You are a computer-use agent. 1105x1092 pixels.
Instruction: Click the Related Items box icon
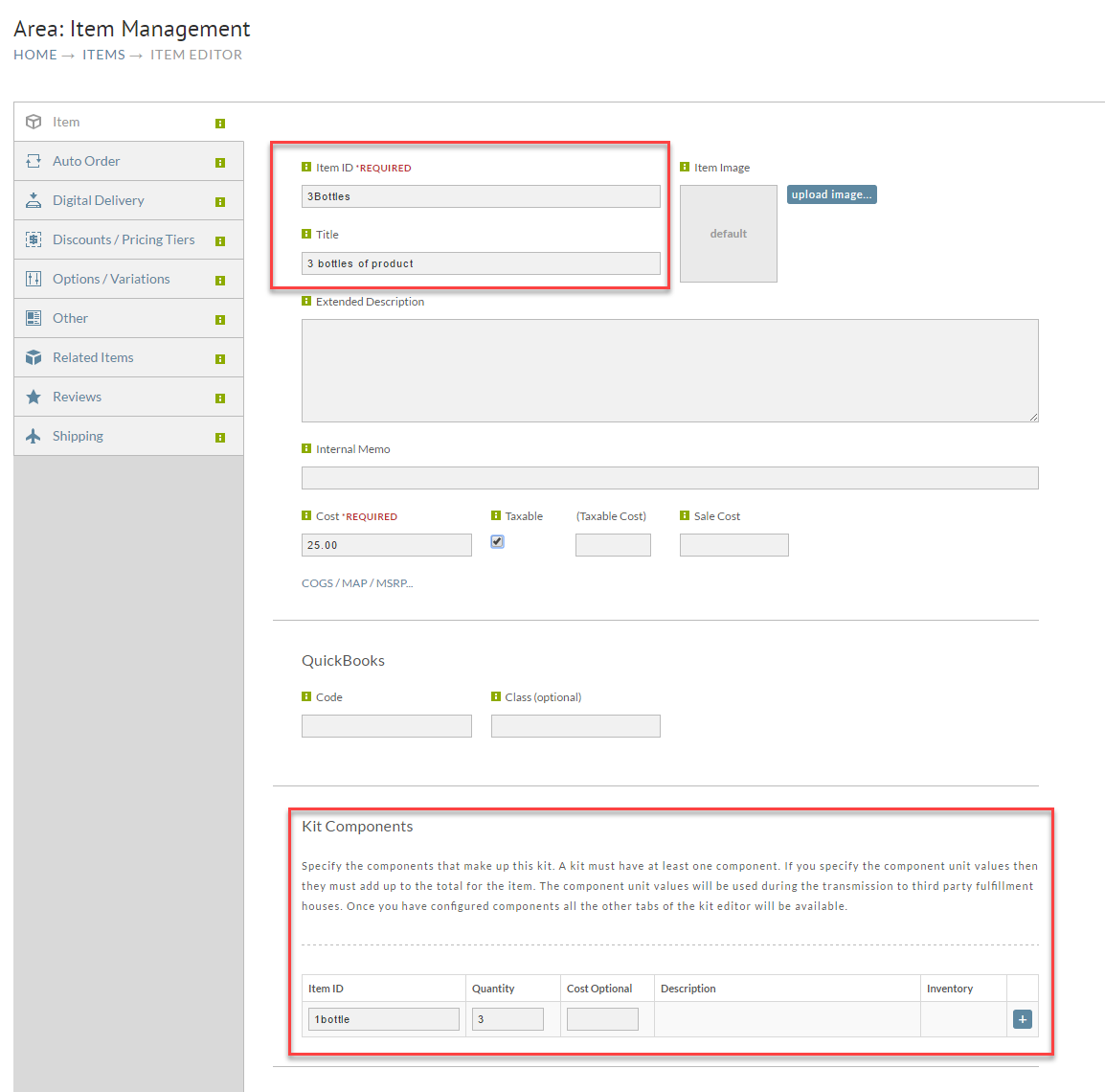34,357
